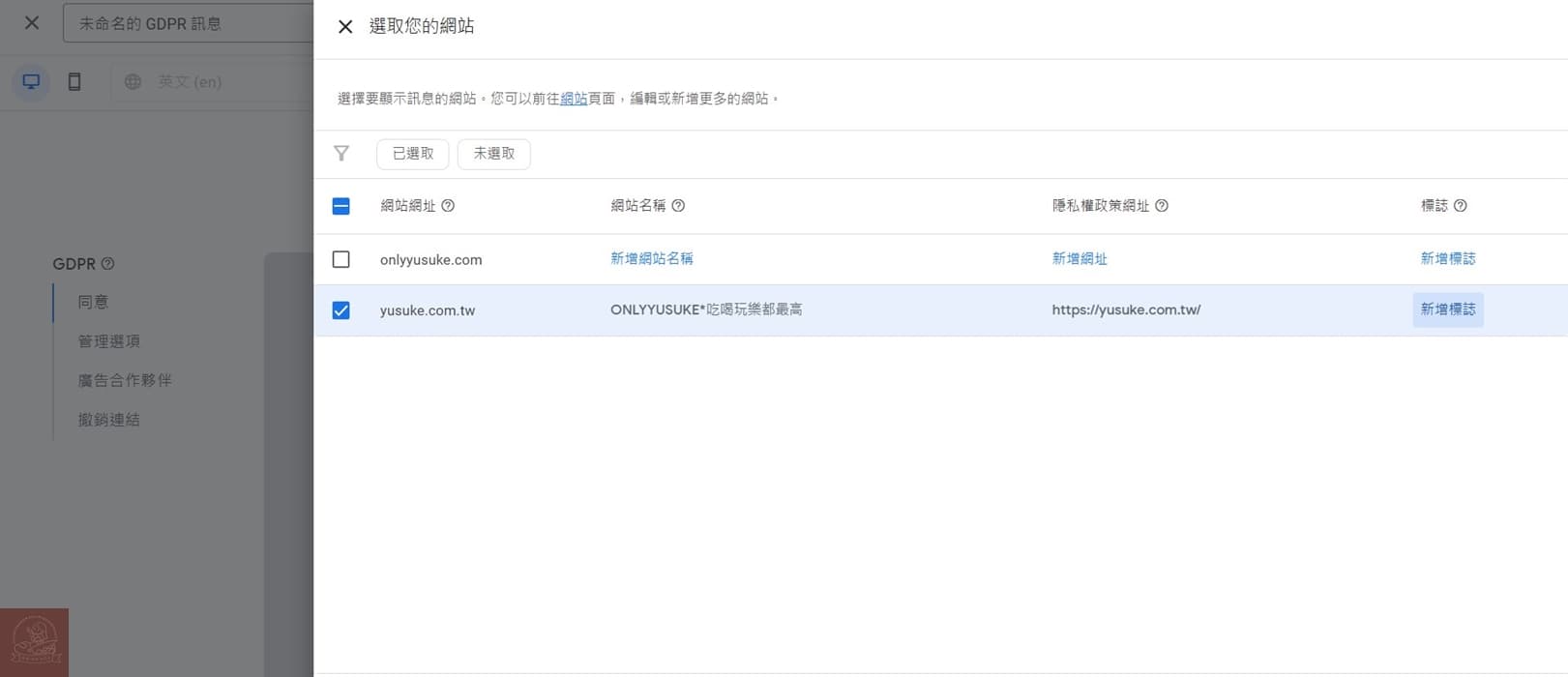Check the onlyyusuke.com row checkbox
The image size is (1568, 677).
pos(340,259)
